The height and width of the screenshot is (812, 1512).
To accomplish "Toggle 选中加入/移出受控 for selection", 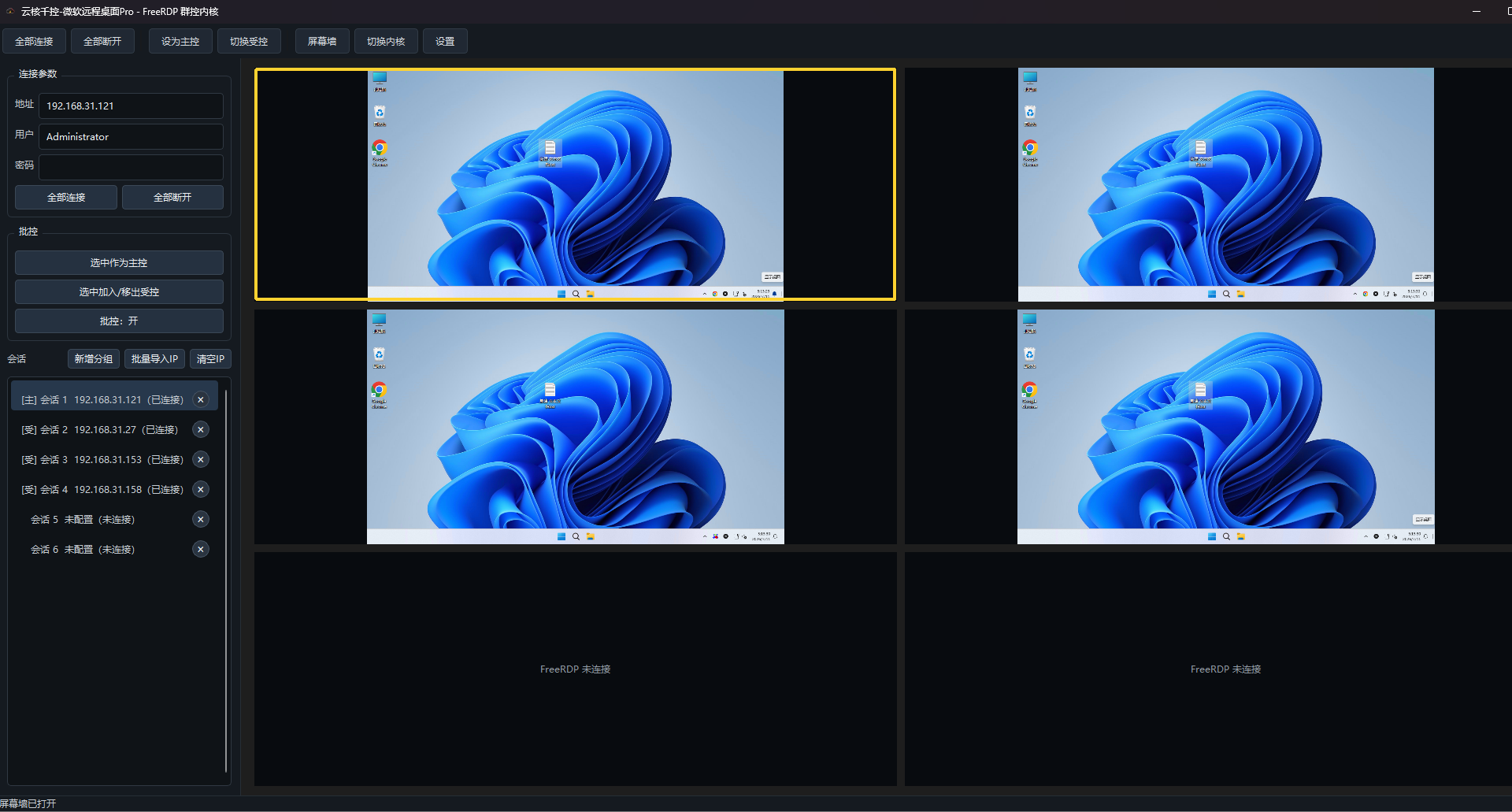I will [x=119, y=292].
